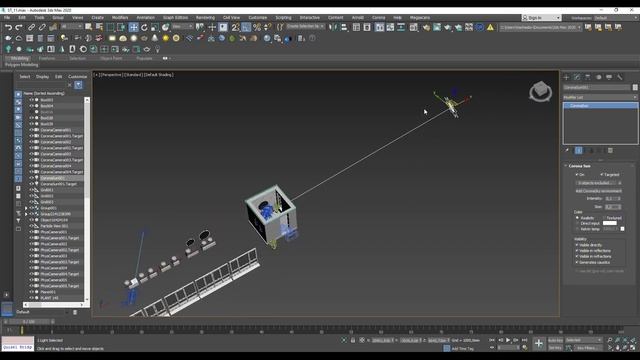Open the Scripting menu
This screenshot has height=360, width=640.
coord(283,18)
